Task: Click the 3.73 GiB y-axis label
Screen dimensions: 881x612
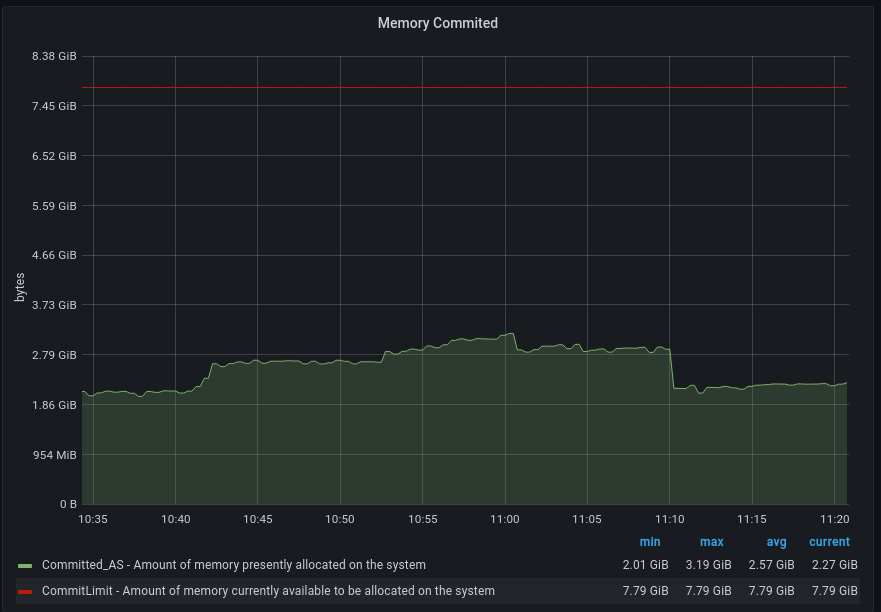Action: pyautogui.click(x=54, y=305)
